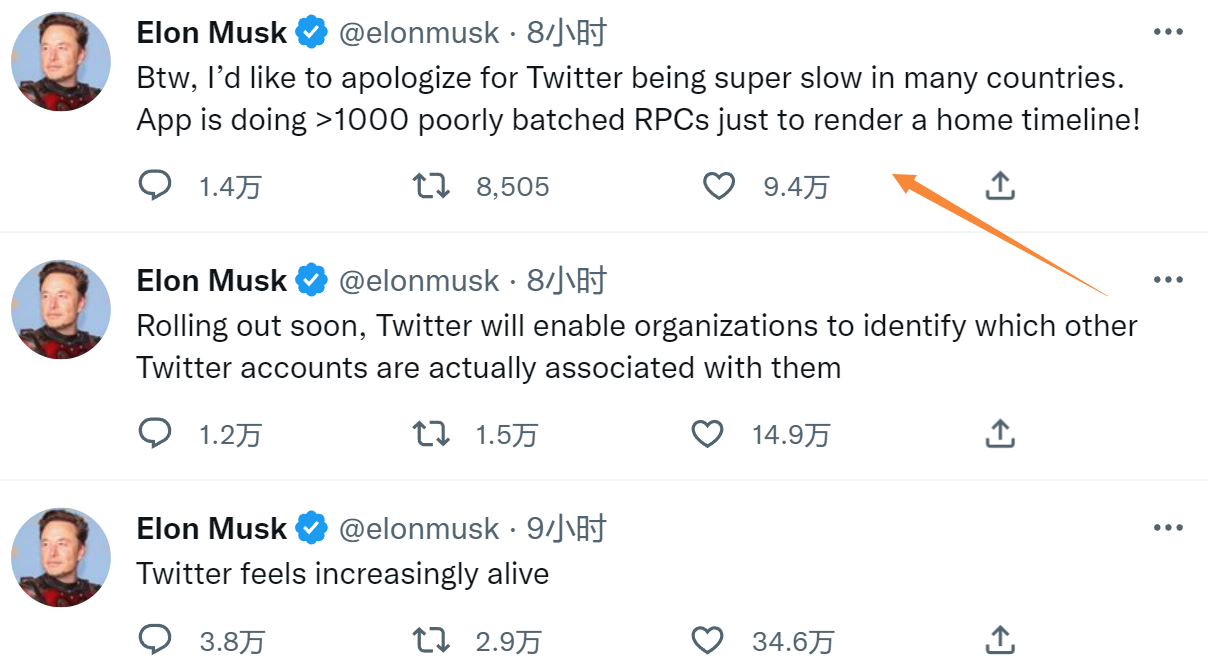Image resolution: width=1208 pixels, height=663 pixels.
Task: Retweet the organizations identify accounts tweet
Action: pos(432,434)
